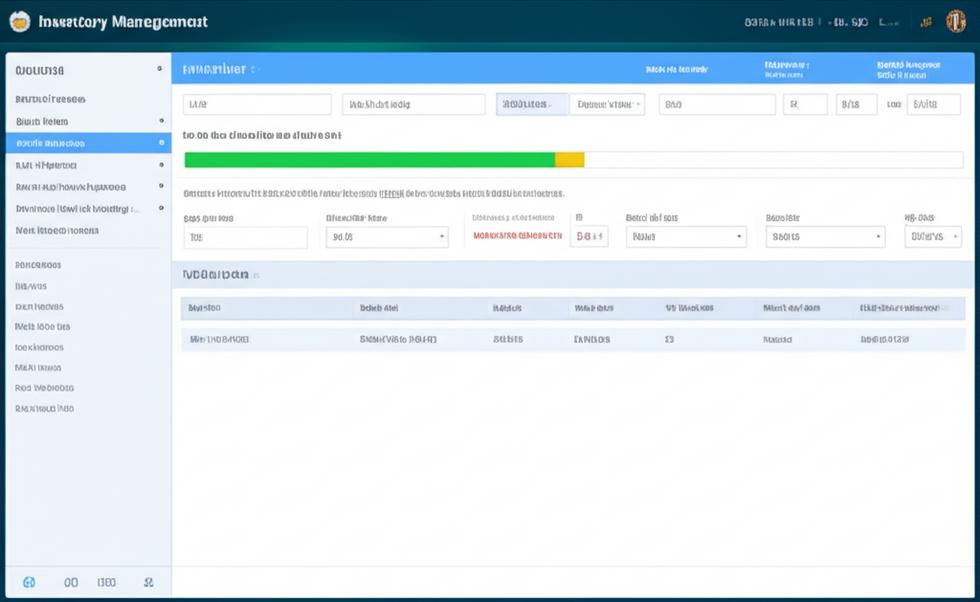Open the first dropdown in the second filter row
Viewport: 980px width, 602px height.
[387, 237]
